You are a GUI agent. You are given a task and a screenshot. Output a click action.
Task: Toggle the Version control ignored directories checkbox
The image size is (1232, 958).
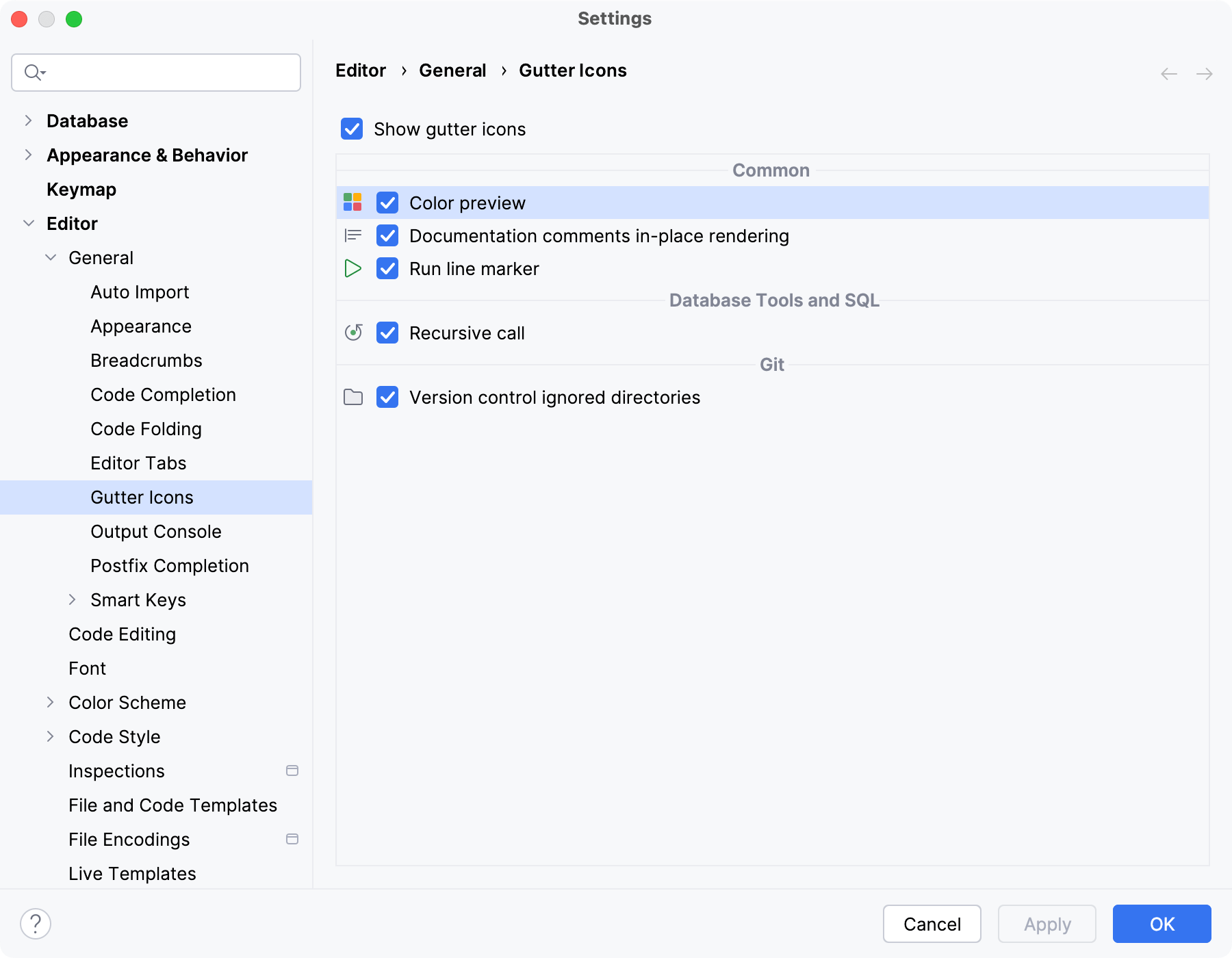(x=387, y=398)
